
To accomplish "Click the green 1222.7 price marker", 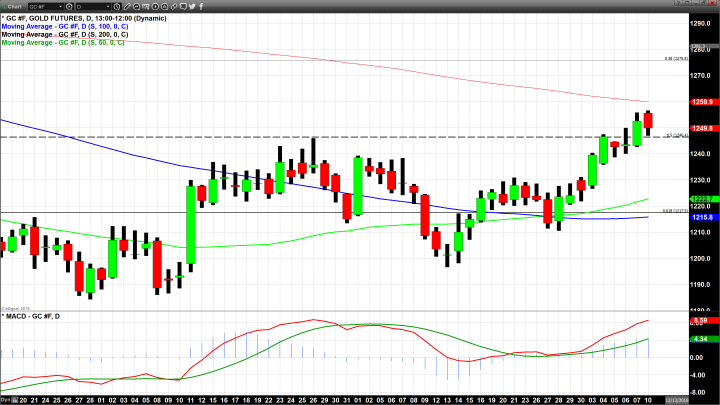I will point(703,199).
